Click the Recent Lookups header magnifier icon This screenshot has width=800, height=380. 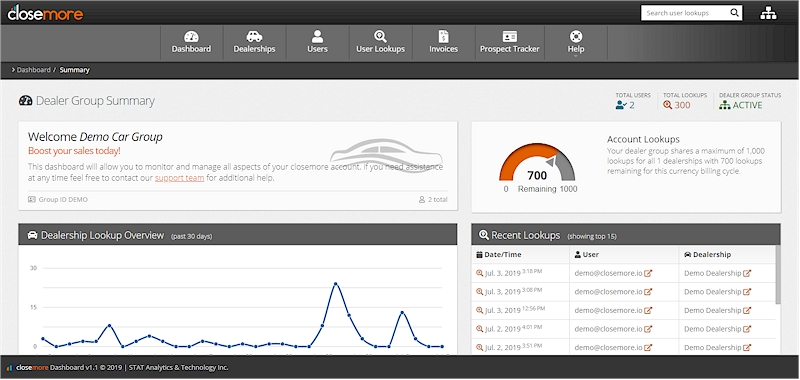(x=484, y=235)
